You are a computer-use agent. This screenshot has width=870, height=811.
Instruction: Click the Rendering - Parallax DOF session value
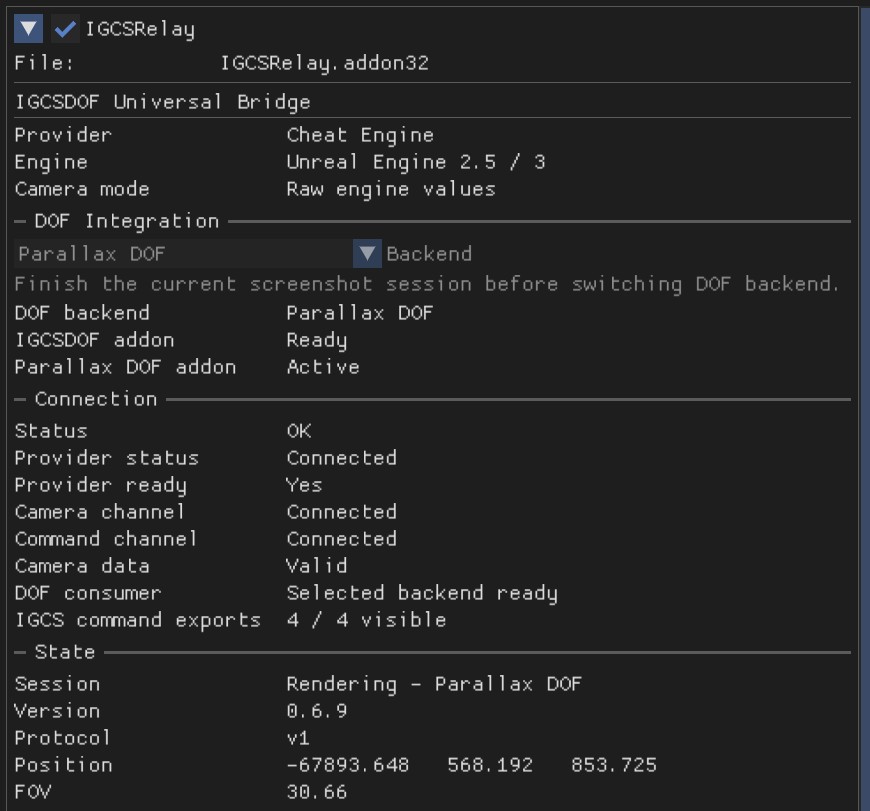point(434,685)
